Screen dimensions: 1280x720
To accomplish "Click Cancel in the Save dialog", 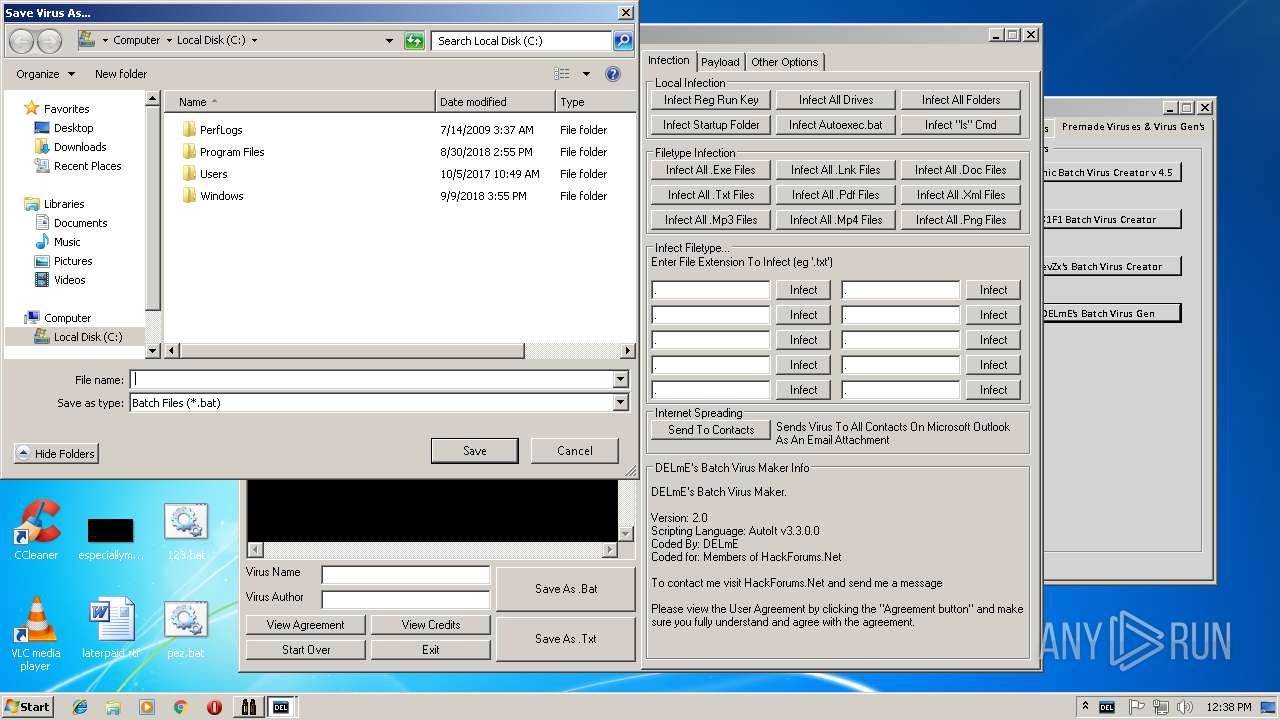I will point(575,451).
